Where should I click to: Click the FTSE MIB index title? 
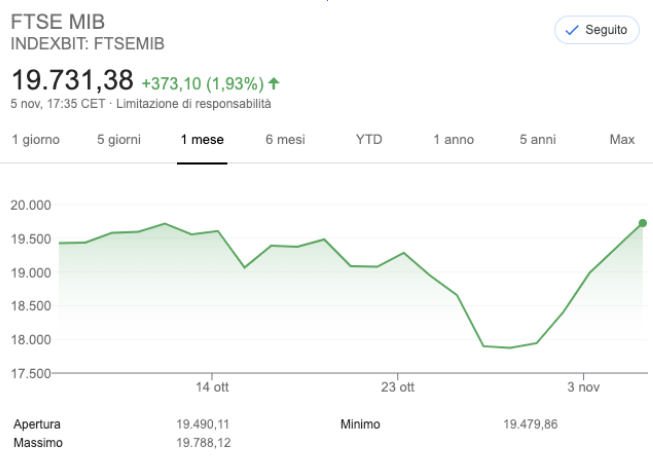click(x=58, y=21)
